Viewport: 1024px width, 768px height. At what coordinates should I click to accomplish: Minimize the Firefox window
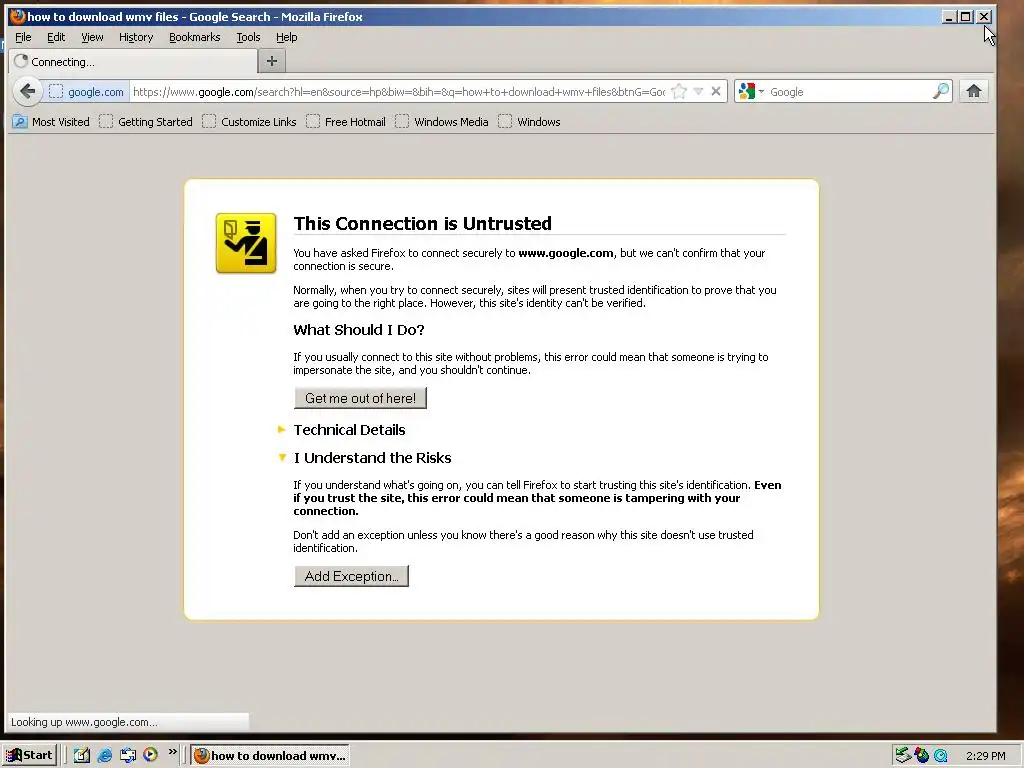pos(949,16)
